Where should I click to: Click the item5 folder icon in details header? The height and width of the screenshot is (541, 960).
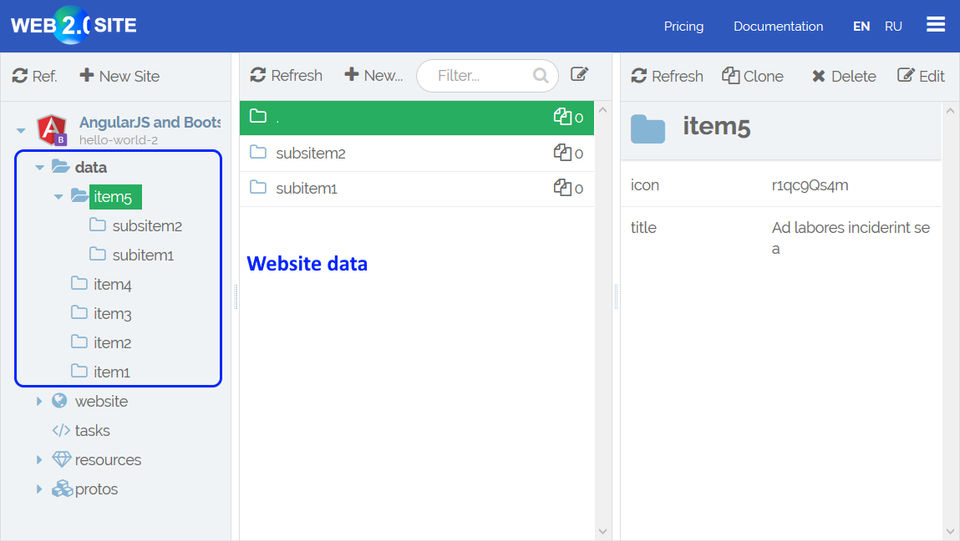point(648,129)
